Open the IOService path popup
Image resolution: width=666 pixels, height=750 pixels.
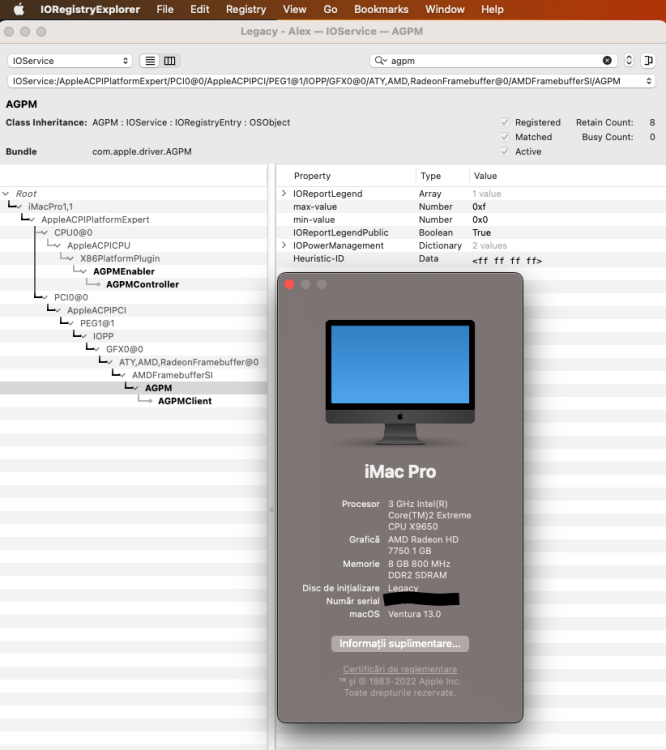pos(331,81)
